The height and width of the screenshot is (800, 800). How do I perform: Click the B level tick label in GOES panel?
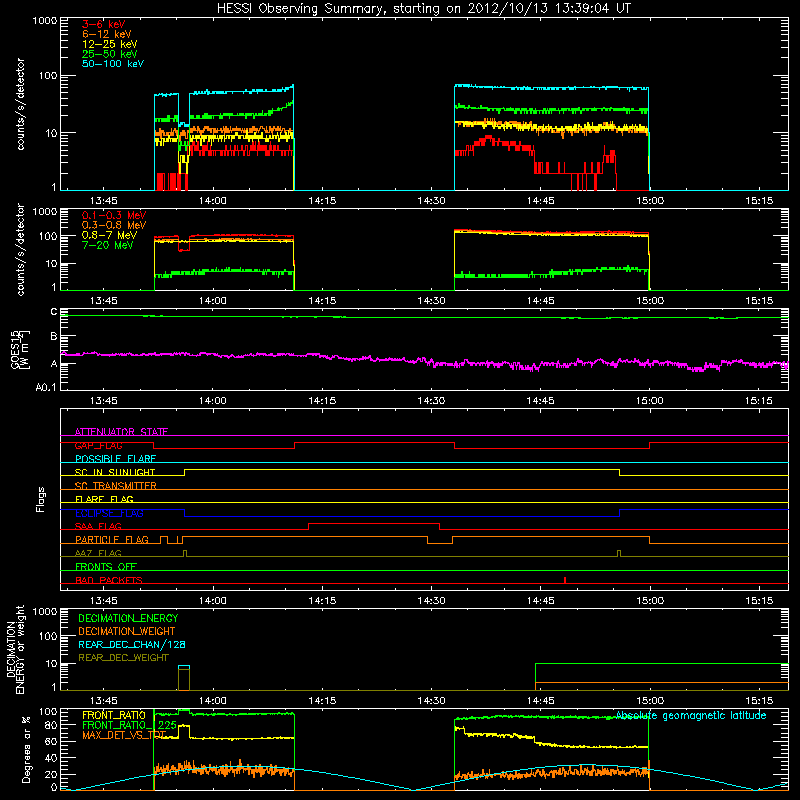pos(54,336)
